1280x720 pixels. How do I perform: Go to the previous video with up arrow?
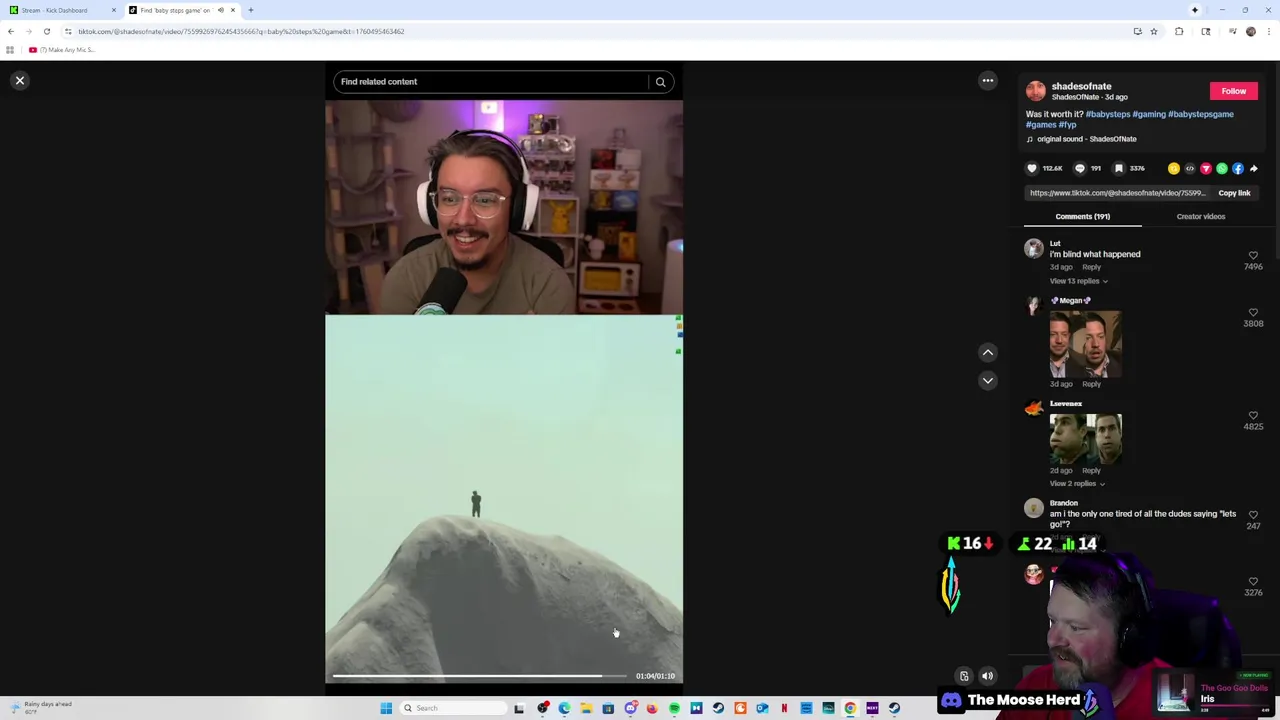987,352
